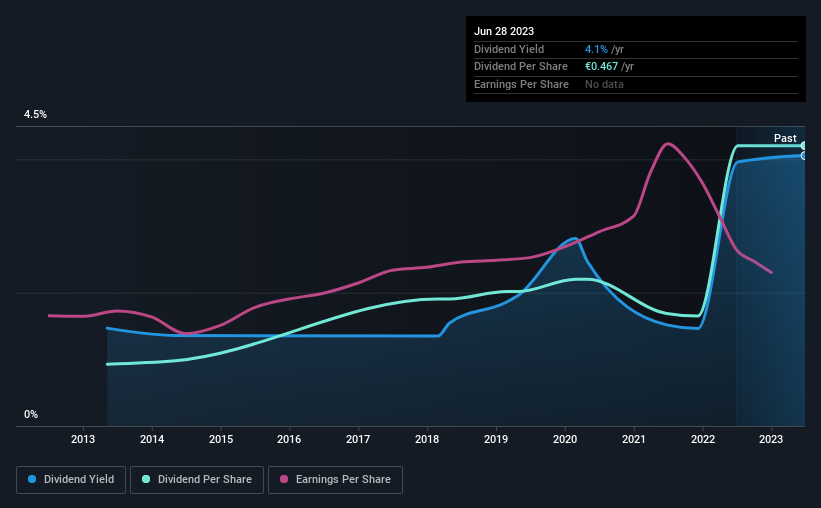Click the tooltip Dividend Yield row label

click(509, 49)
